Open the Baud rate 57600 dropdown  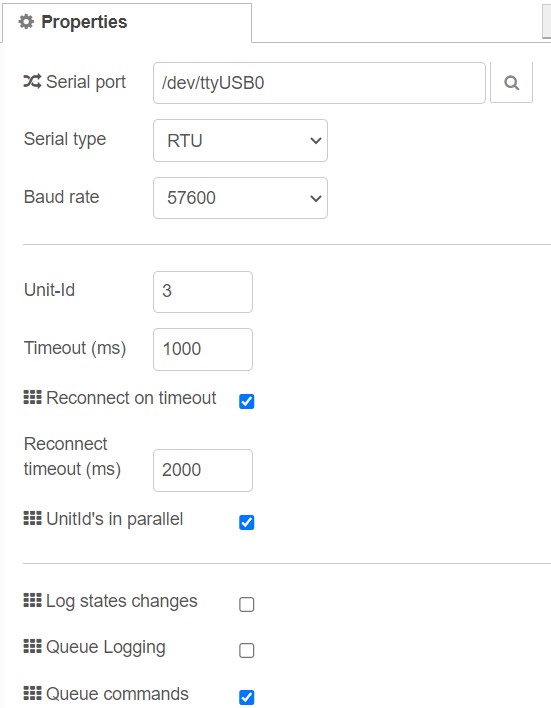(x=240, y=198)
